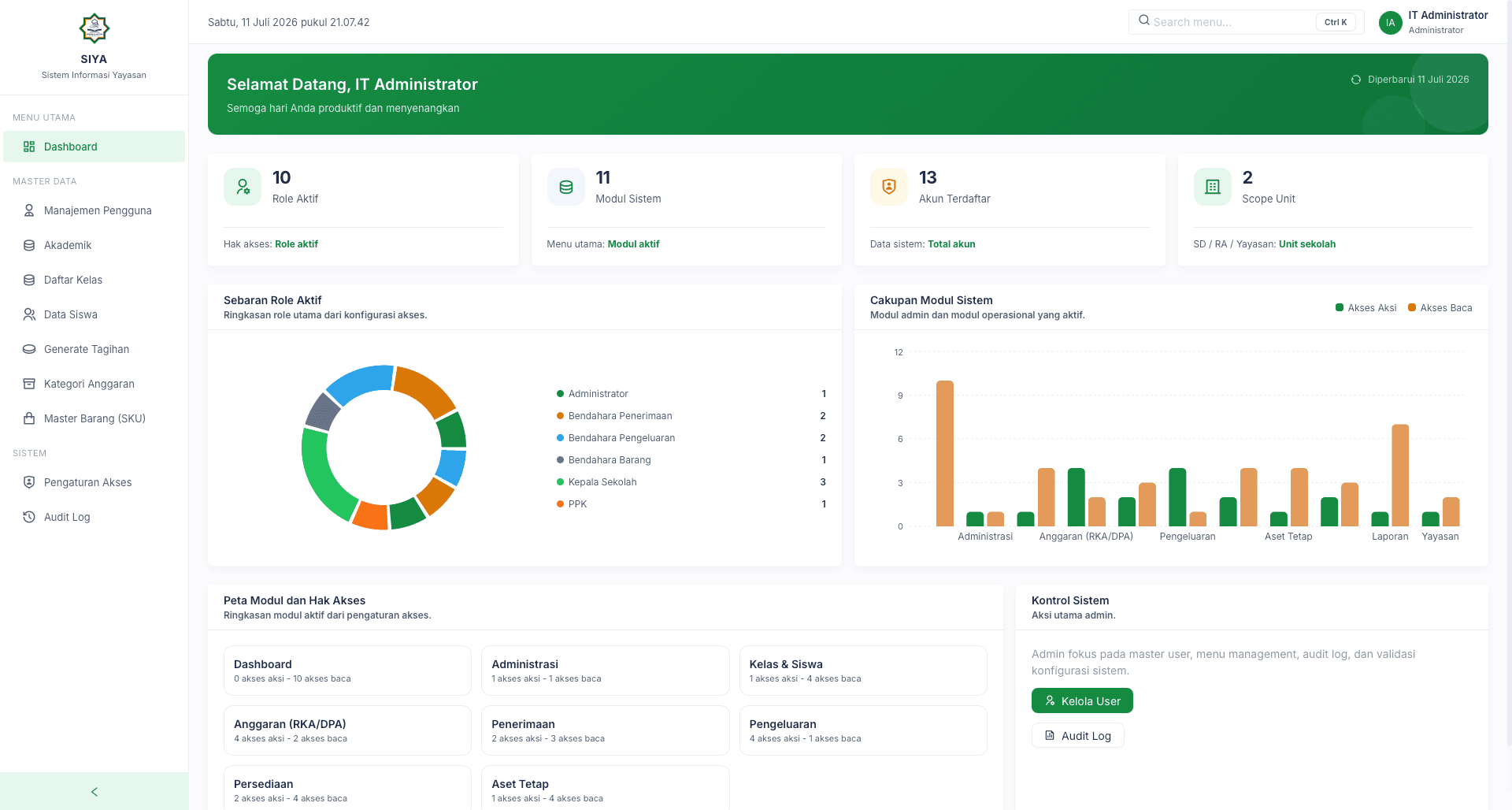Click the Bendahara Pengeluaran legend entry
The image size is (1512, 810).
(691, 438)
